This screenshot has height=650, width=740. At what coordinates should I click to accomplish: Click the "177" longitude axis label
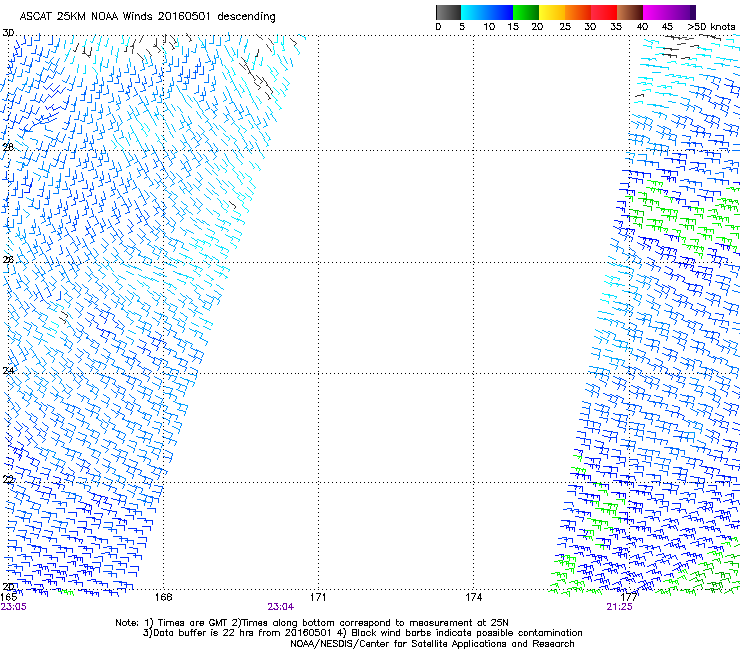629,597
